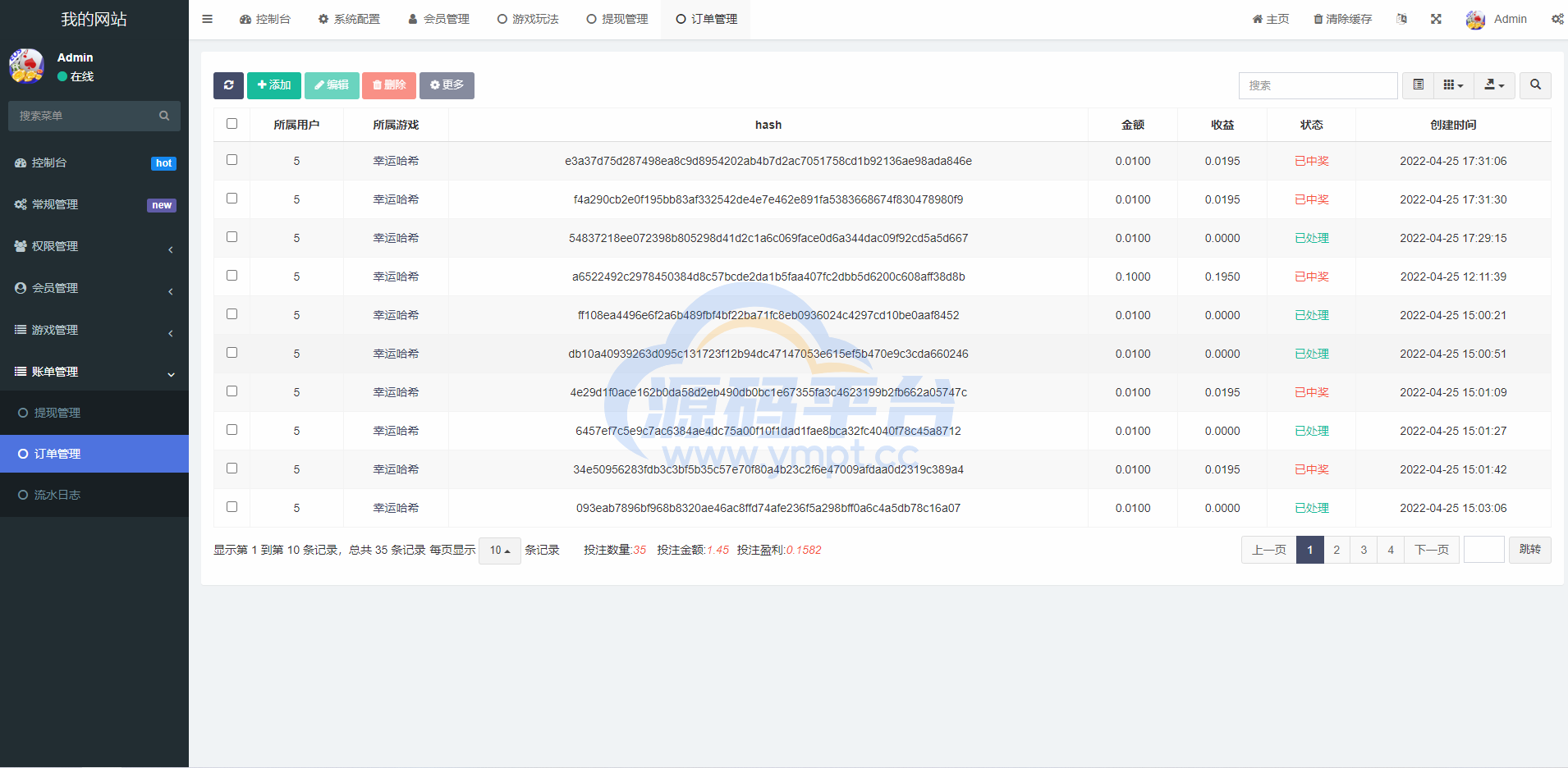The image size is (1568, 768).
Task: Open 流水日志 in the sidebar submenu
Action: pos(94,495)
